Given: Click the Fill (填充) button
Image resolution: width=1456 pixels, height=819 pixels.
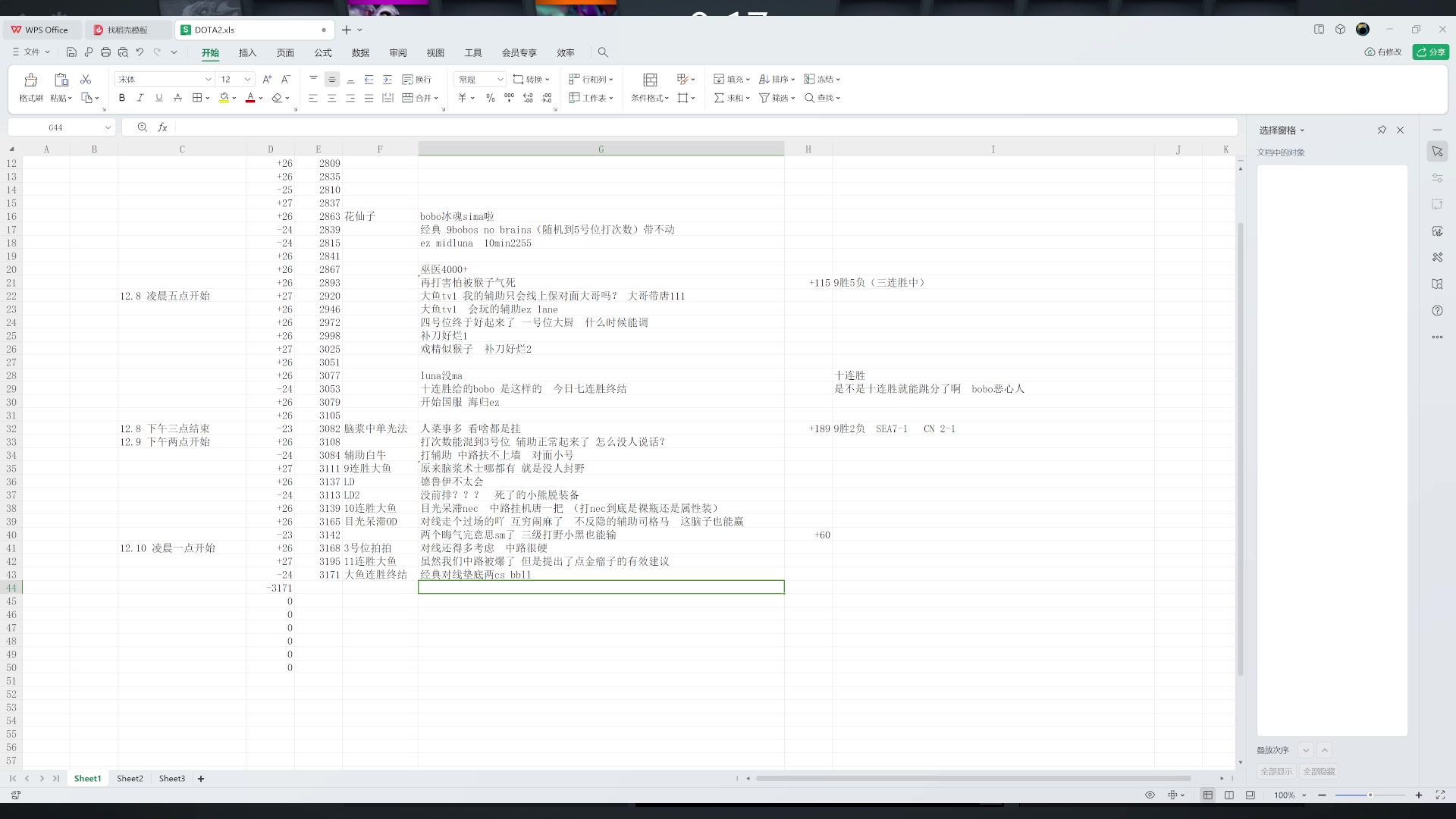Looking at the screenshot, I should coord(732,79).
